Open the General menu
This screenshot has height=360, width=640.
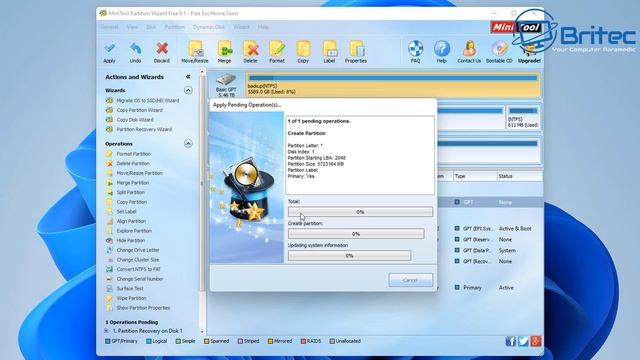coord(109,27)
